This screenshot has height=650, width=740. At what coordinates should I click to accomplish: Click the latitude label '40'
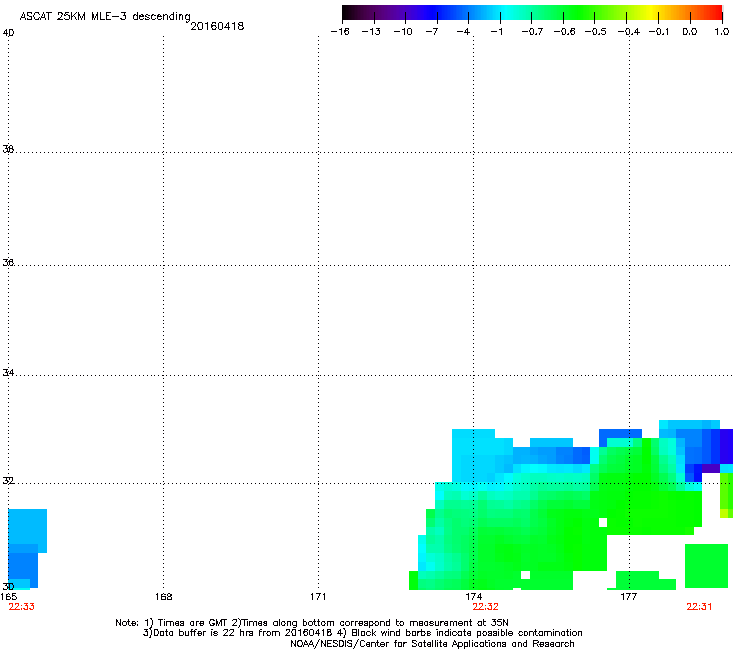pyautogui.click(x=8, y=33)
